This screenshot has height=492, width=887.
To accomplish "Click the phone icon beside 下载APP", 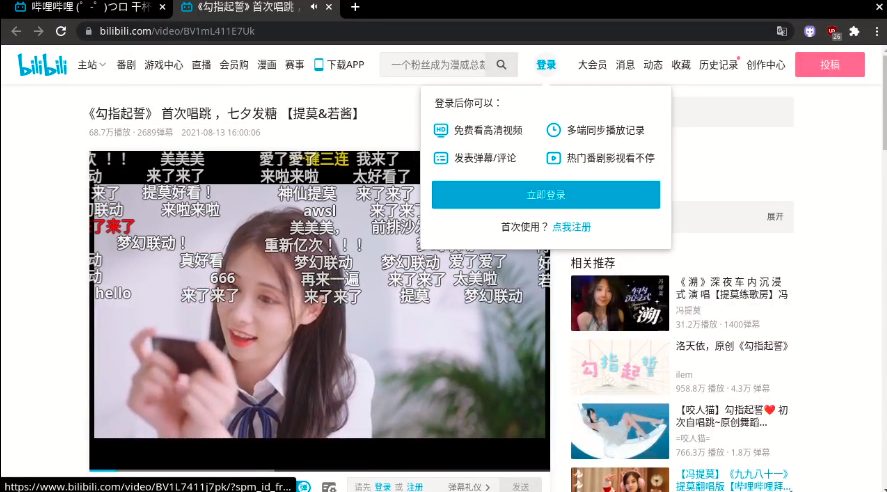I will [x=319, y=65].
